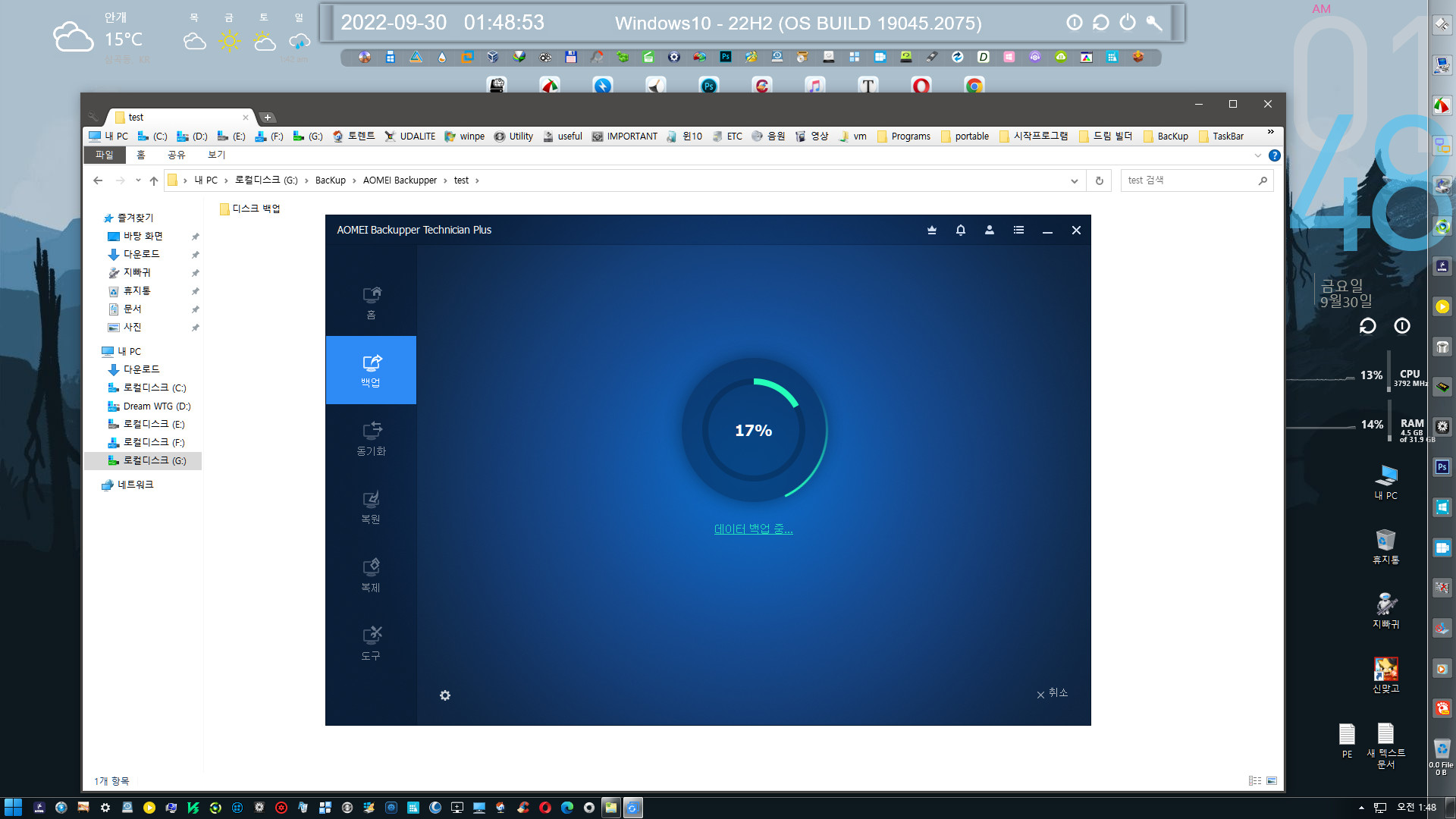Launch Chrome from the desktop dock

974,86
